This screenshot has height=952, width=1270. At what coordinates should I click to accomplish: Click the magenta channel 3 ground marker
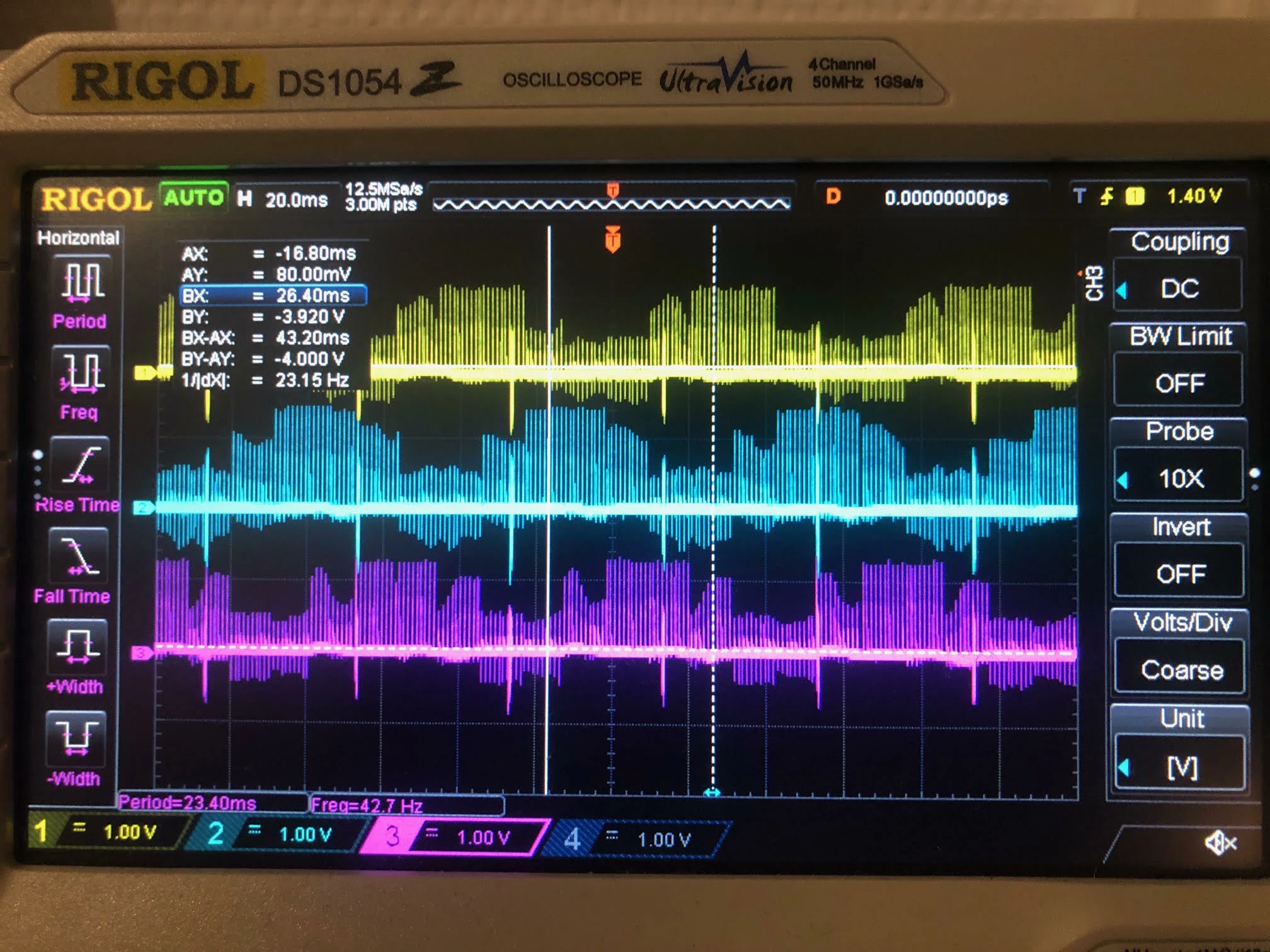click(x=141, y=653)
